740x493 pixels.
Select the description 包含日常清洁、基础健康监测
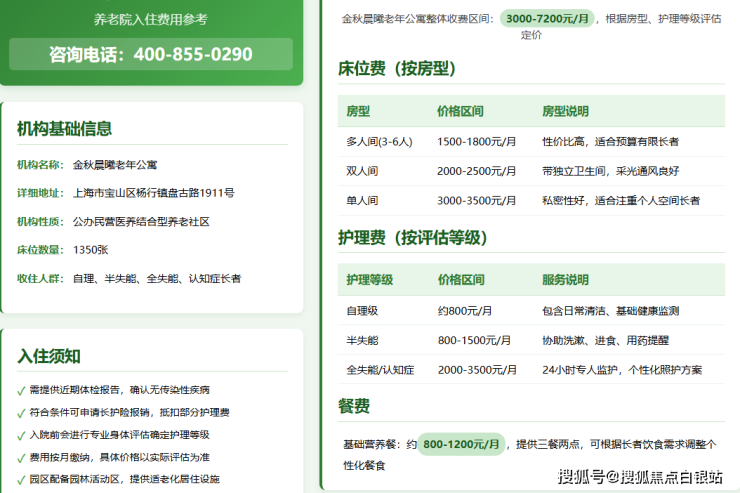coord(611,311)
